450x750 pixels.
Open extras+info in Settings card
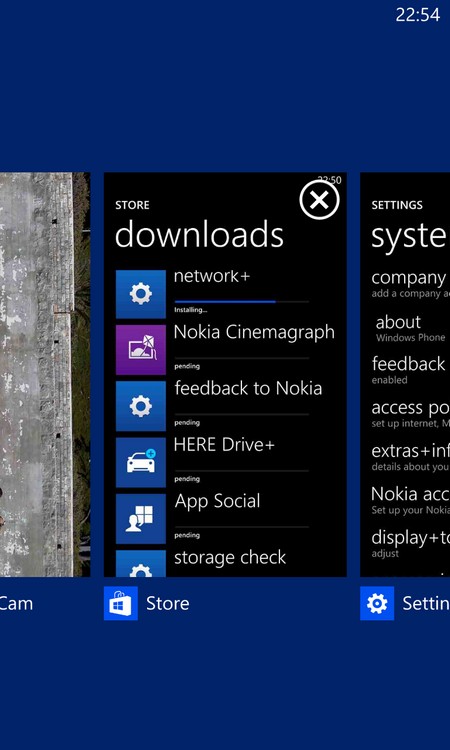click(410, 457)
